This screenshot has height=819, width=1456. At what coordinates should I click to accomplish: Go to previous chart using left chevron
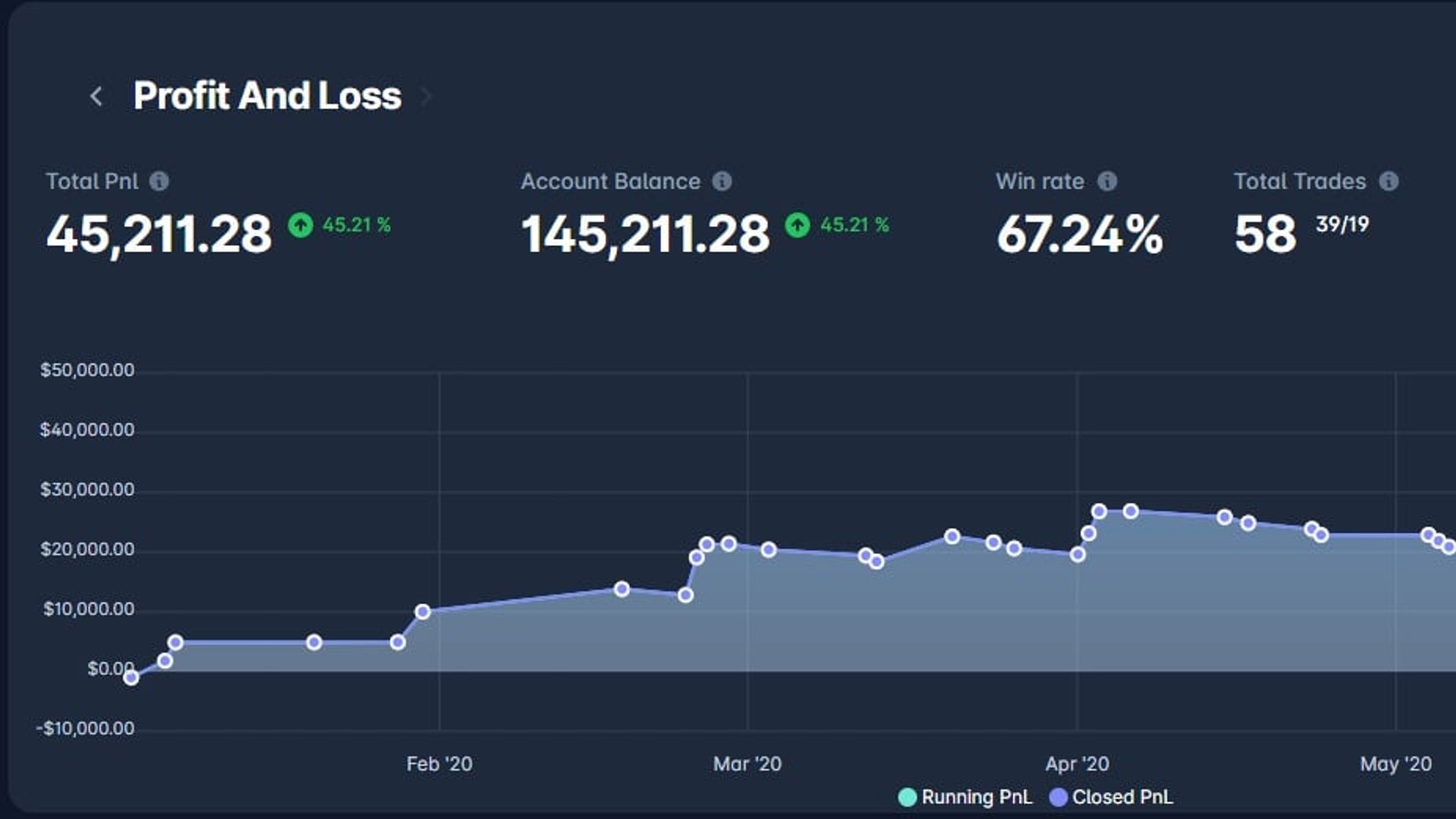(x=96, y=96)
